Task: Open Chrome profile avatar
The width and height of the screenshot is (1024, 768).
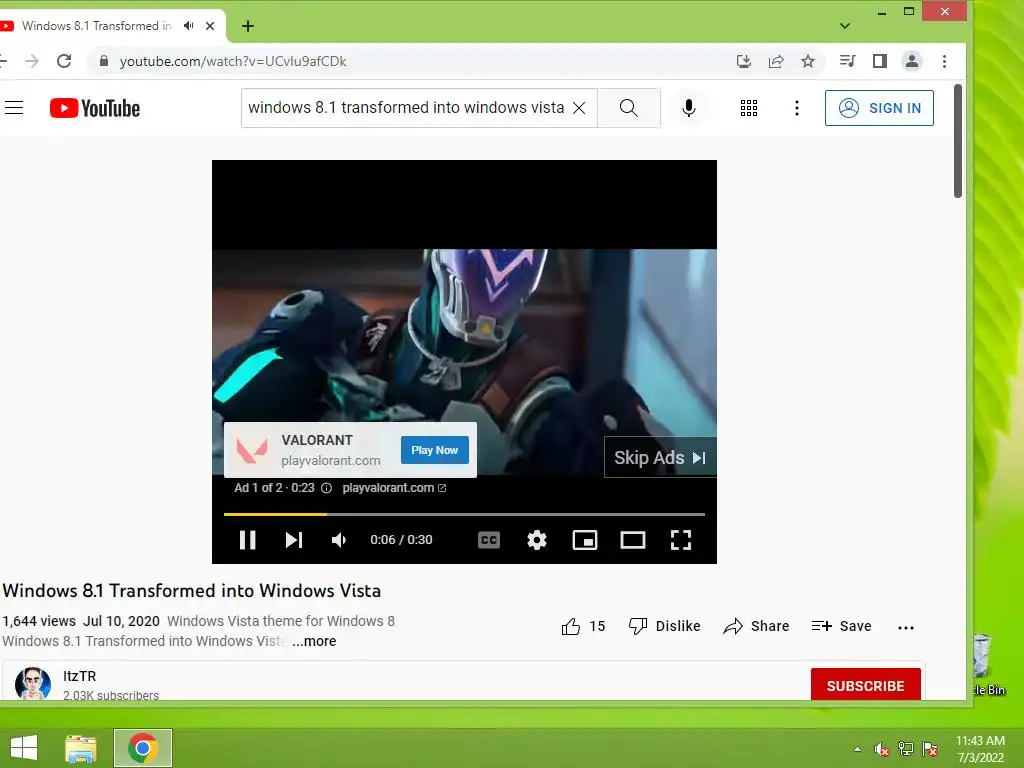Action: click(912, 61)
